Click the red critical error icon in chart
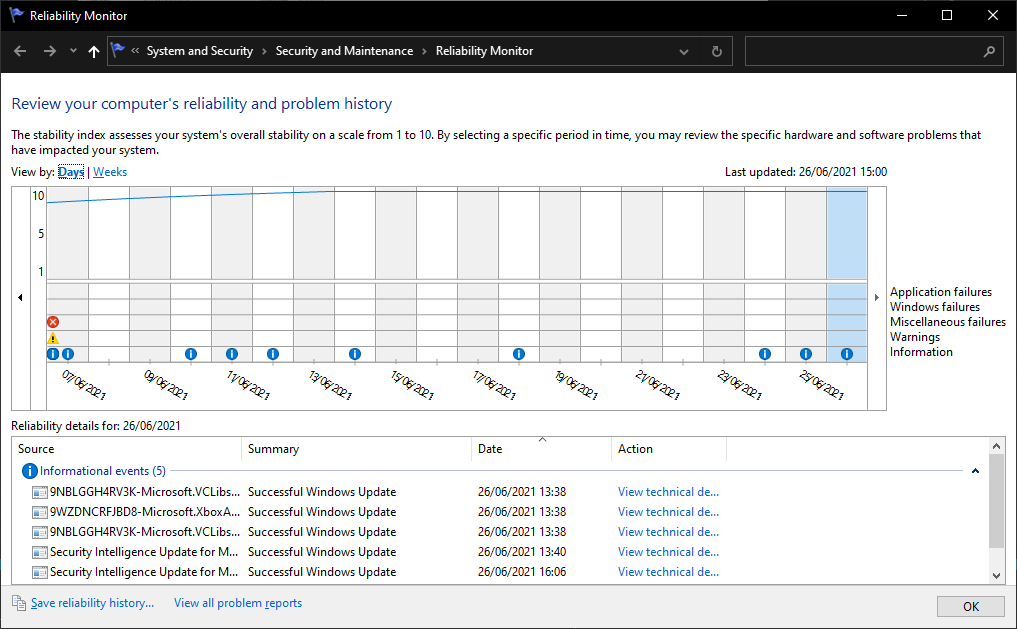Image resolution: width=1017 pixels, height=629 pixels. tap(53, 322)
